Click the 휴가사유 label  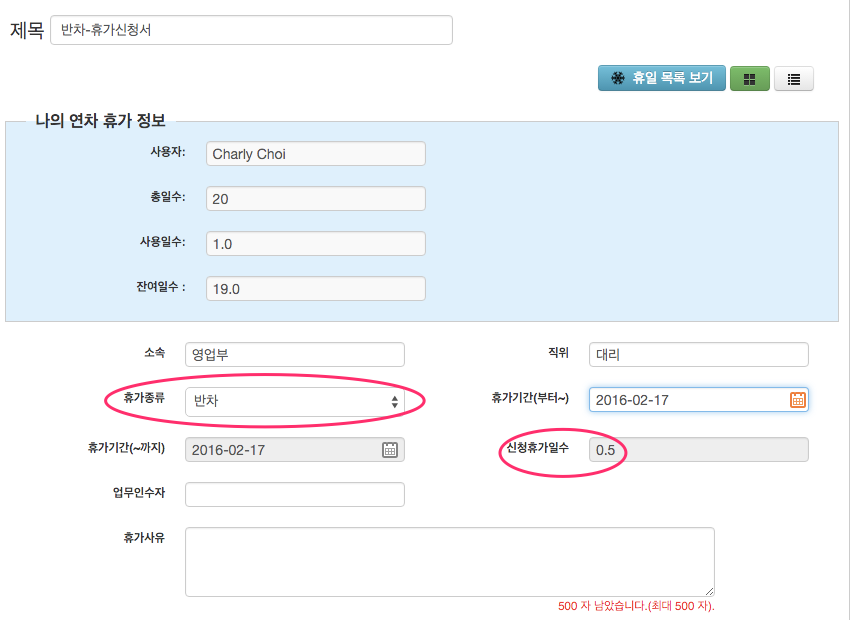point(144,537)
